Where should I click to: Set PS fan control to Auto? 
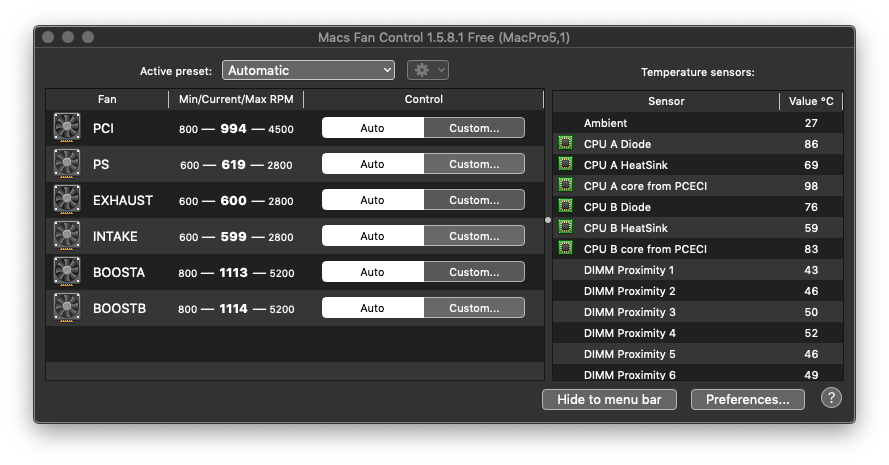click(372, 164)
